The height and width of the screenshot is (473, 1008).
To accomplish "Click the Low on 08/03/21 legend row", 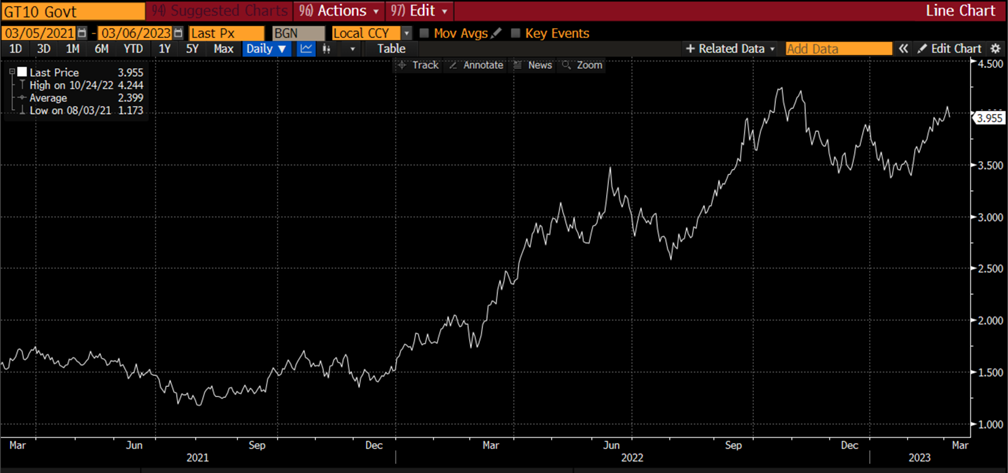I will 81,111.
